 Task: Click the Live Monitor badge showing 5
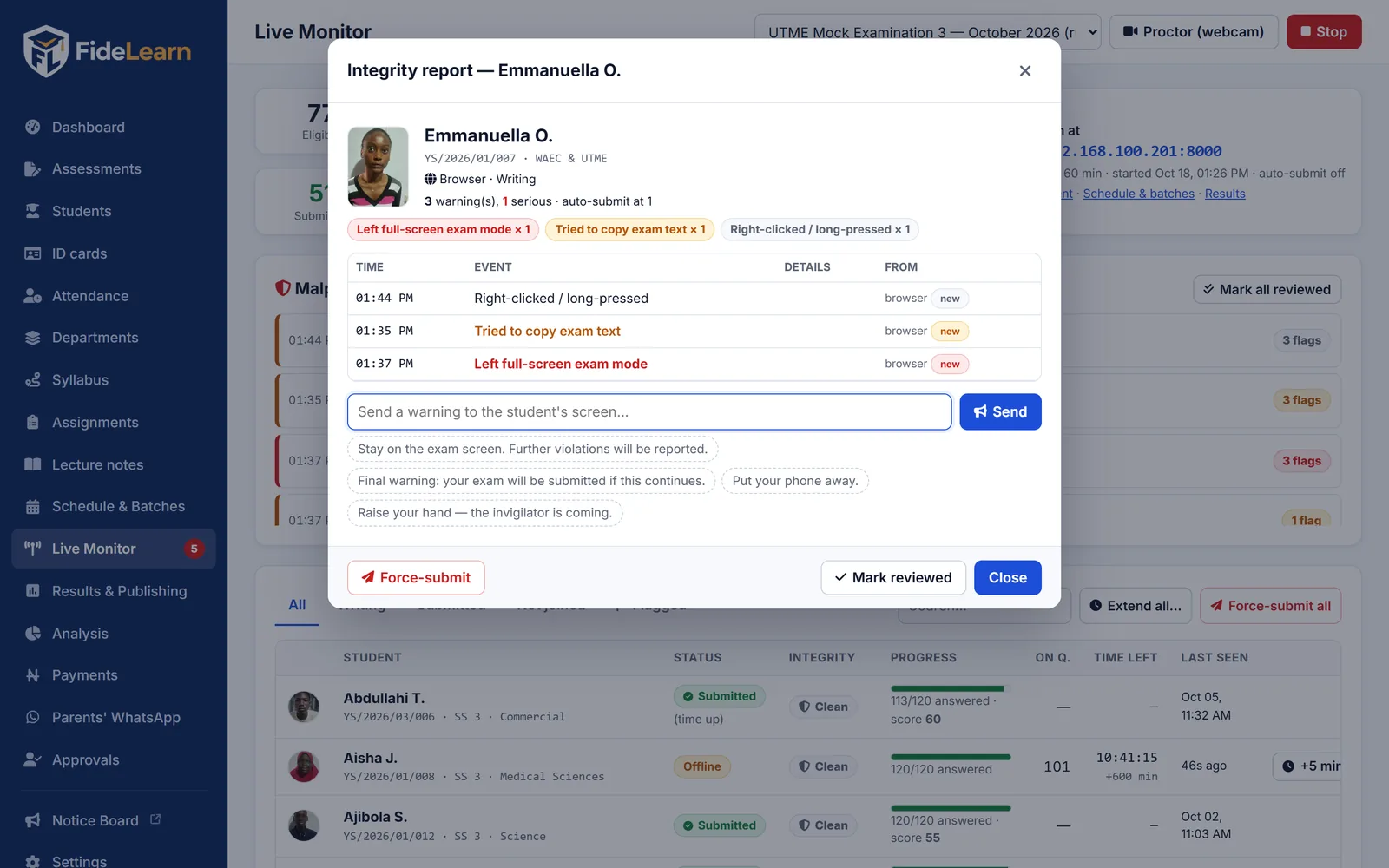194,549
